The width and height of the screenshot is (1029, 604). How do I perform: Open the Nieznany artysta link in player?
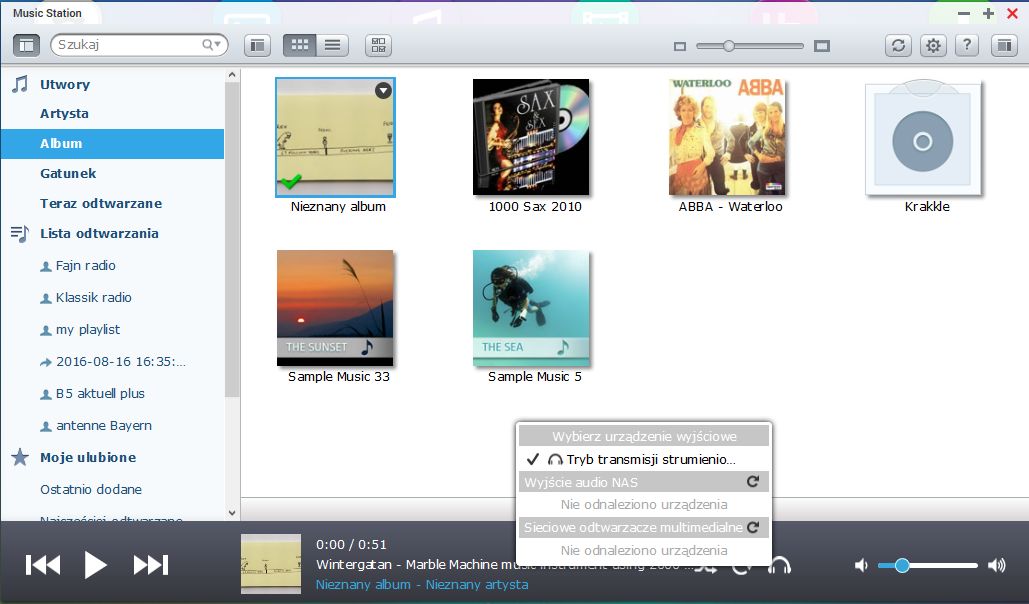click(477, 584)
